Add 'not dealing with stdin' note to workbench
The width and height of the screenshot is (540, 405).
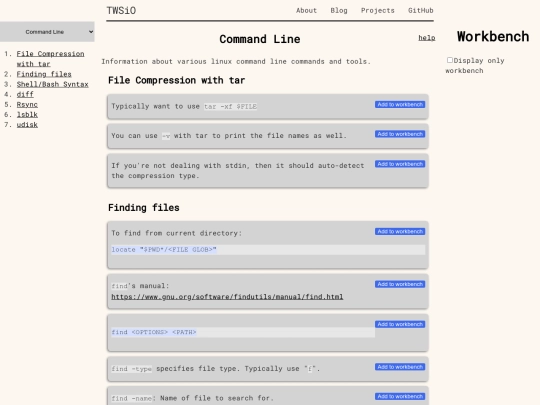tap(400, 164)
